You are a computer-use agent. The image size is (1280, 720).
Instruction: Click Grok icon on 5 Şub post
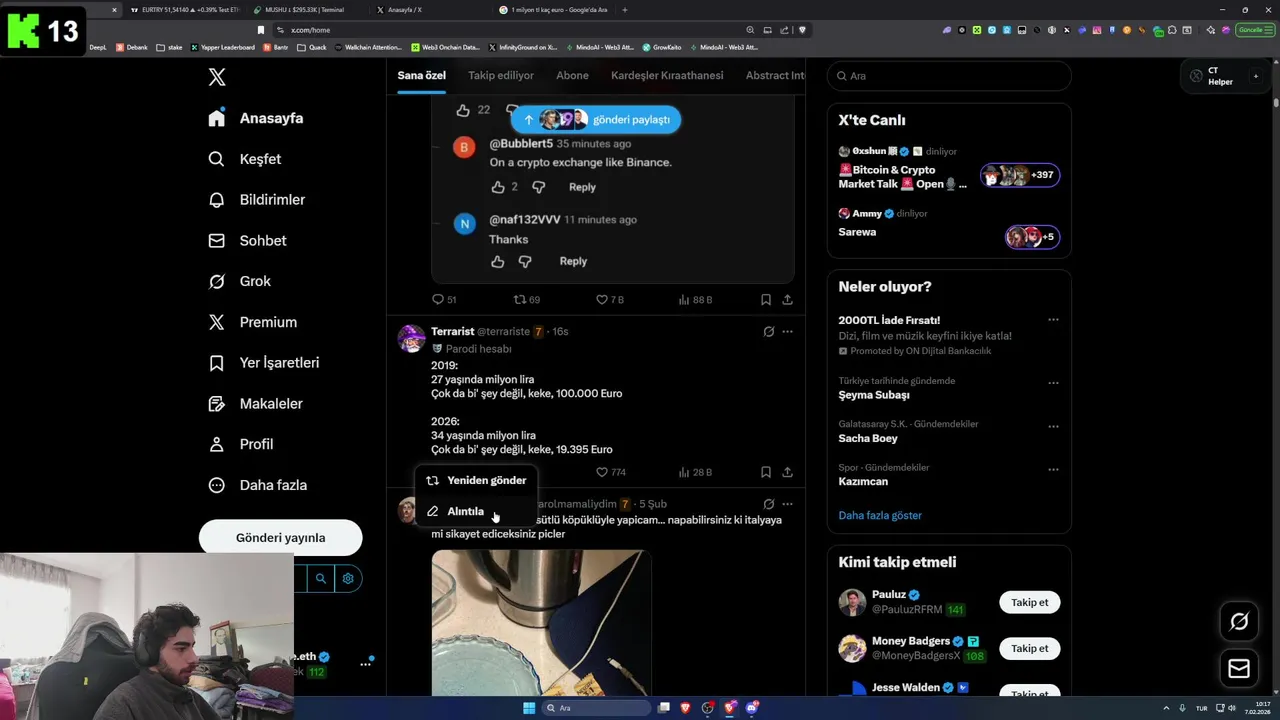pyautogui.click(x=768, y=504)
